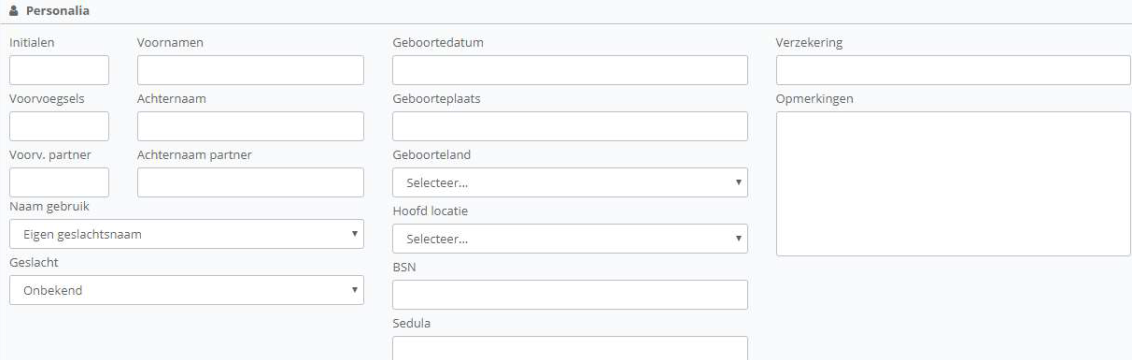Viewport: 1132px width, 360px height.
Task: Click the Verzekering input field
Action: [953, 70]
